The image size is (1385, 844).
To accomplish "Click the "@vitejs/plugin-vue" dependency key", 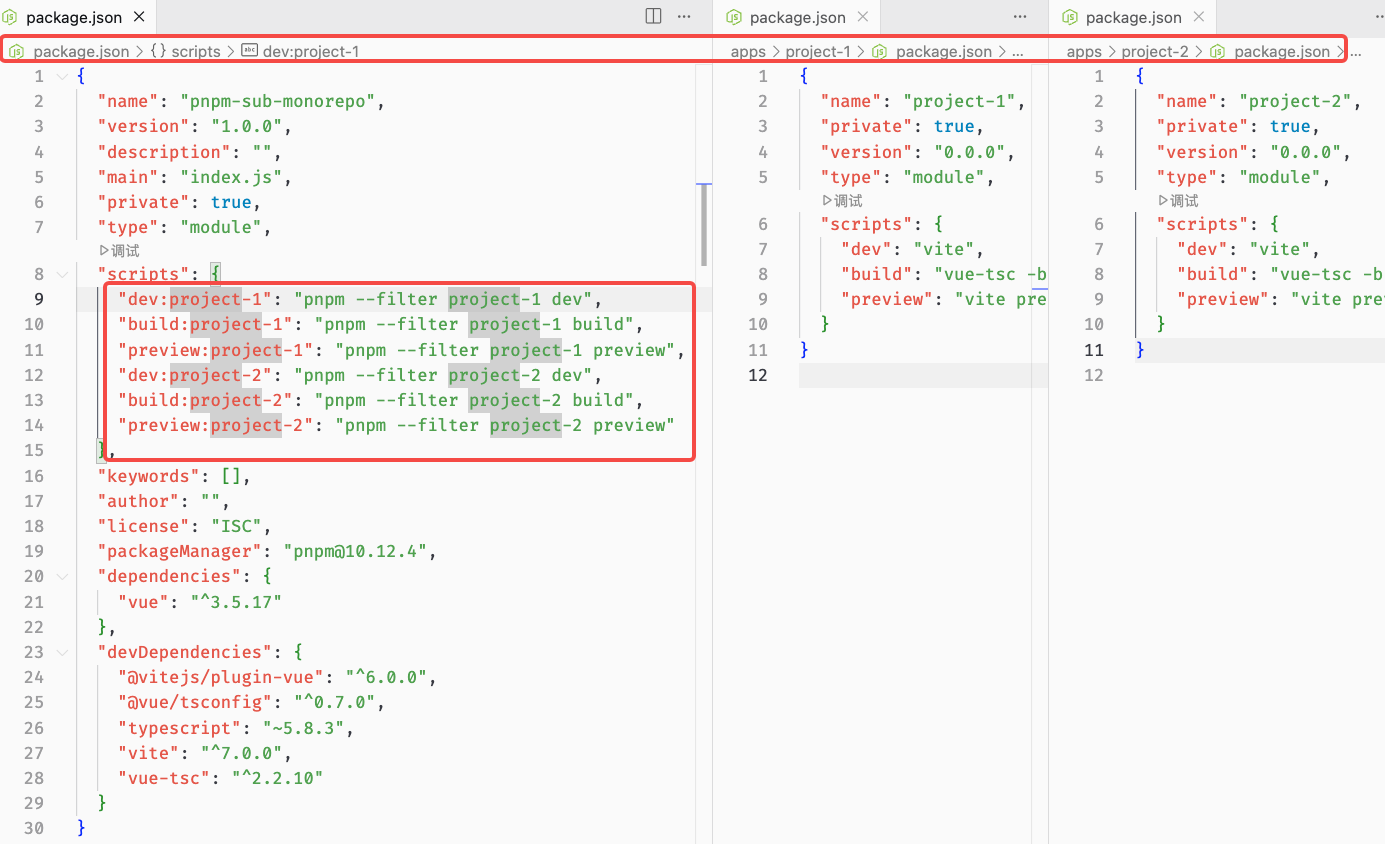I will click(221, 677).
